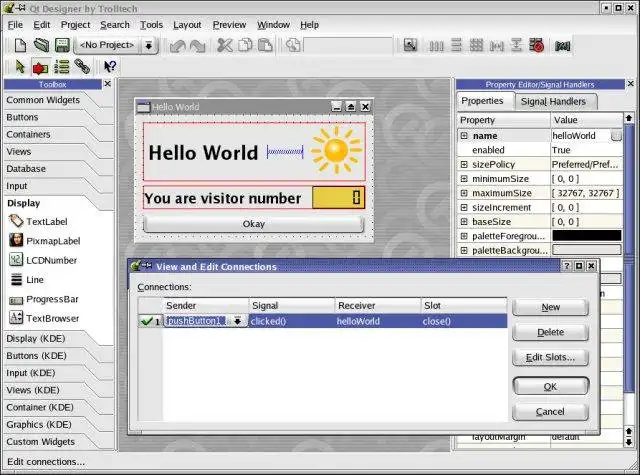Screen dimensions: 640x475
Task: Pick the TextBrowser widget icon
Action: point(16,317)
